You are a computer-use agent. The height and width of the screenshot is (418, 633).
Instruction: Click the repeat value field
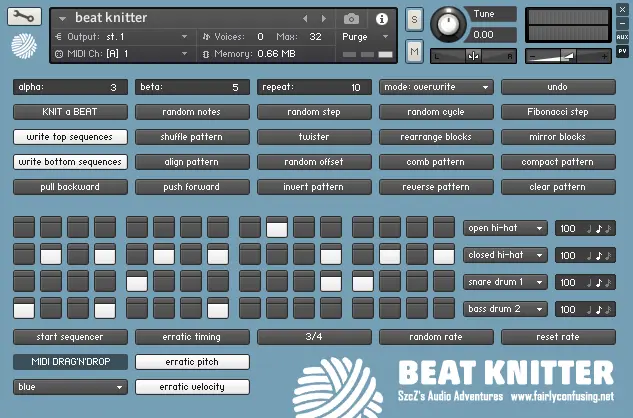314,87
